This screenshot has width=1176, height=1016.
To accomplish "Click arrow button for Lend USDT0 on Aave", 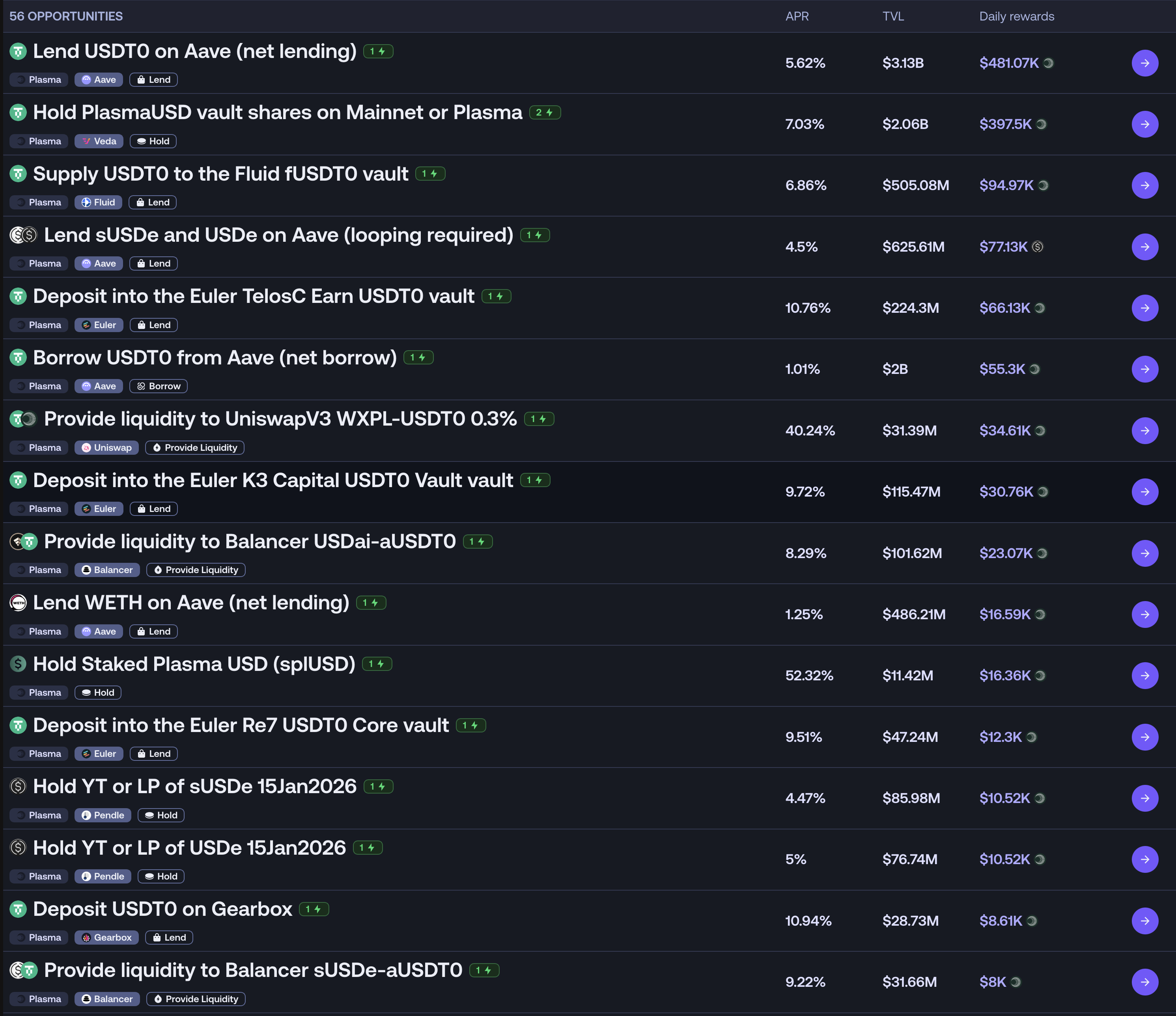I will 1144,63.
